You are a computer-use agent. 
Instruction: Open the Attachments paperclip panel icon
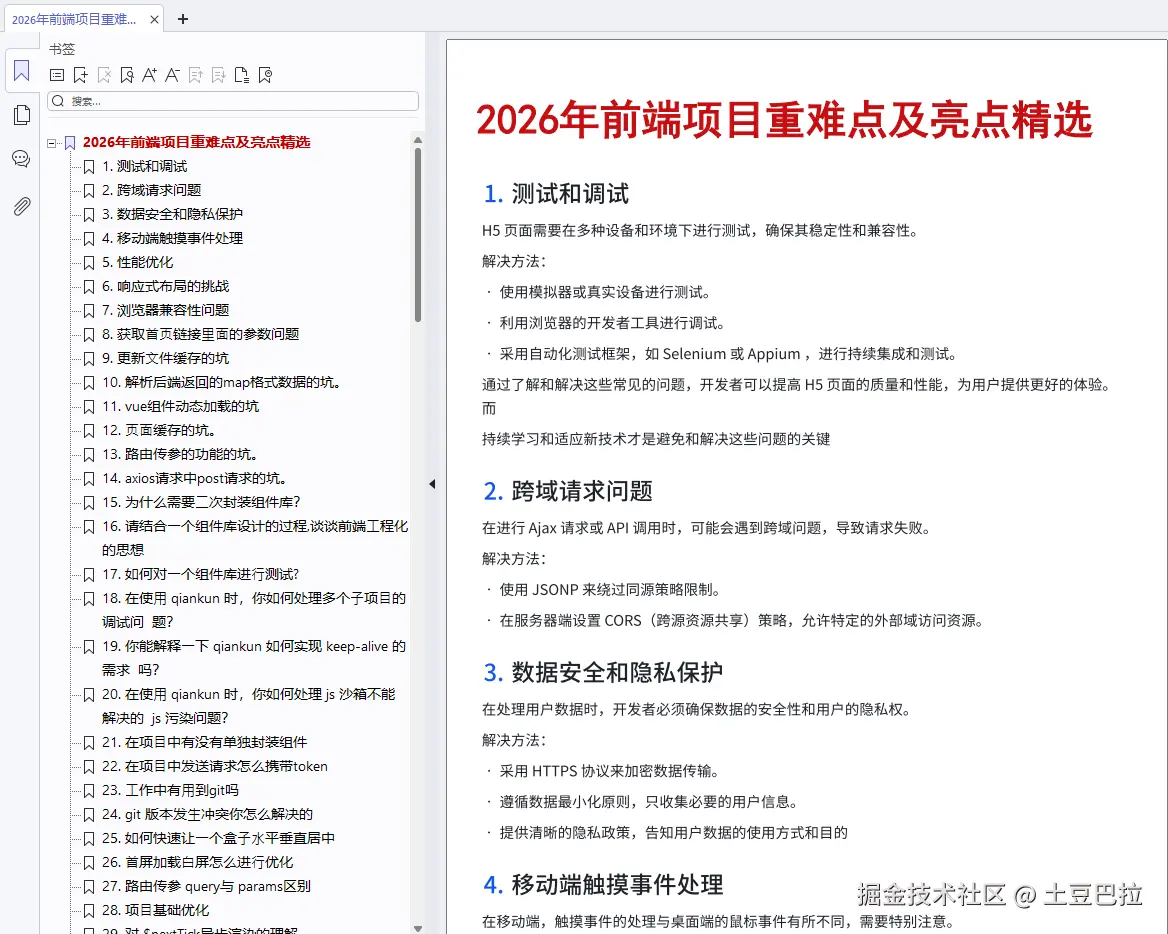pos(22,206)
